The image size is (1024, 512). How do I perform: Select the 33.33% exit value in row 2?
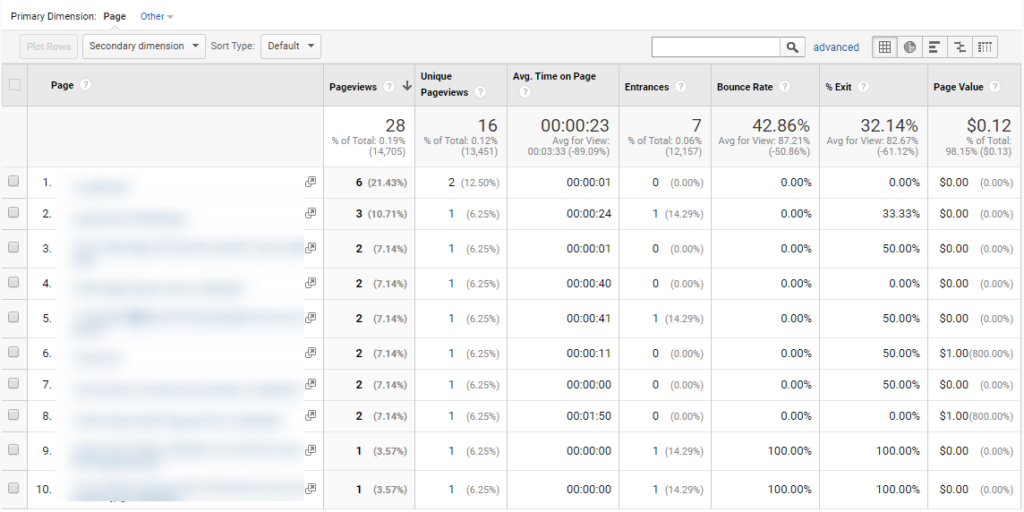pos(899,214)
